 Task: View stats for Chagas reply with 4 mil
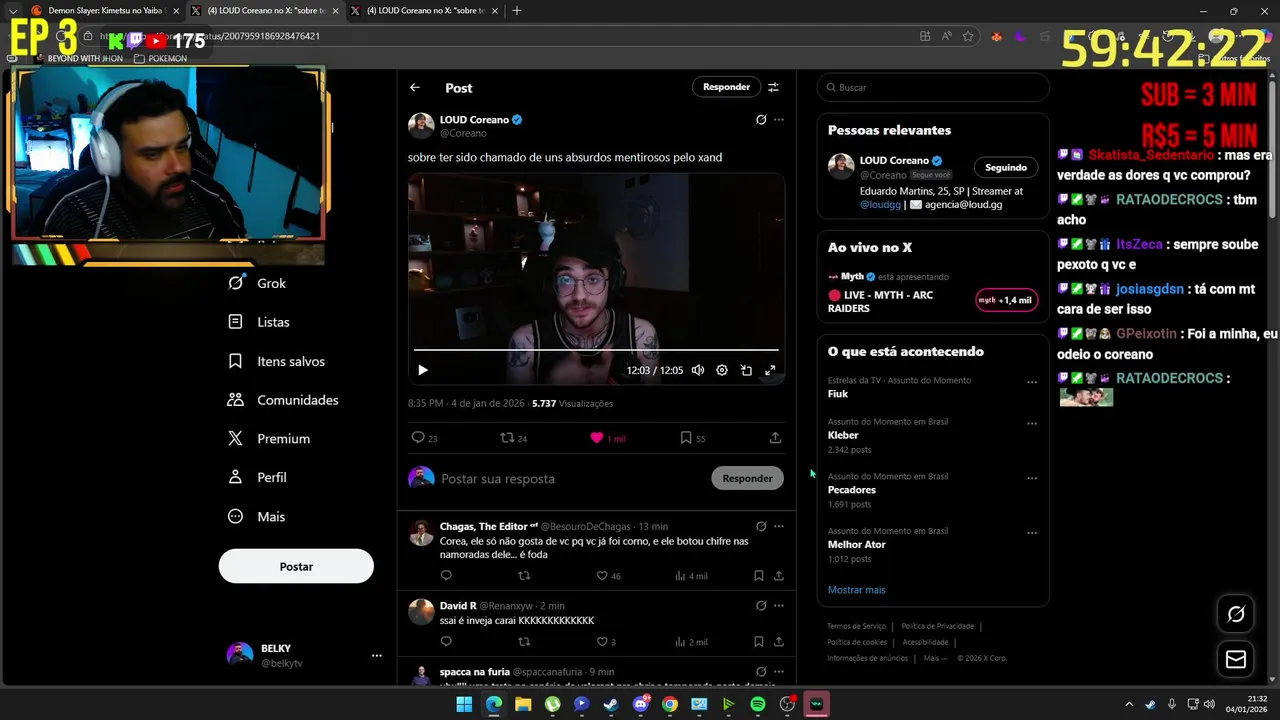691,576
